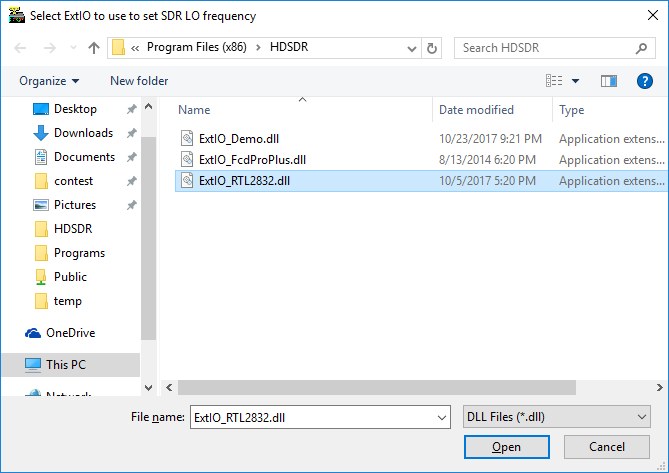This screenshot has height=473, width=669.
Task: Select OneDrive in the navigation pane
Action: pyautogui.click(x=70, y=333)
